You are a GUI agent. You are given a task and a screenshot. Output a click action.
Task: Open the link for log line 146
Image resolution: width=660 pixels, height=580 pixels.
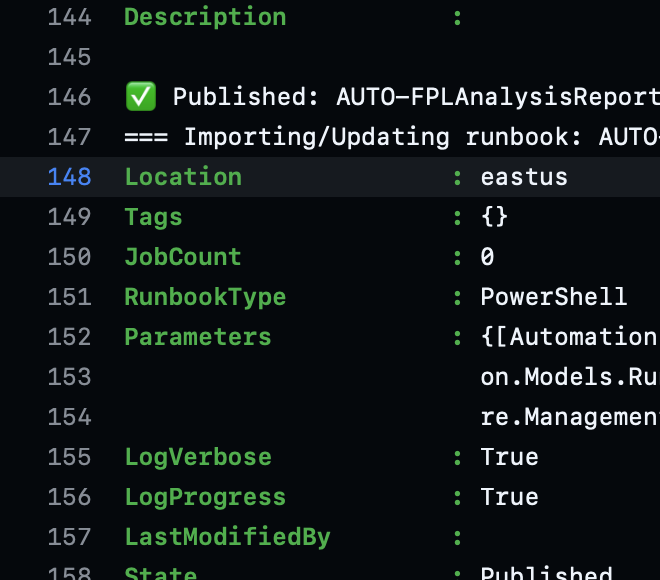[x=69, y=97]
